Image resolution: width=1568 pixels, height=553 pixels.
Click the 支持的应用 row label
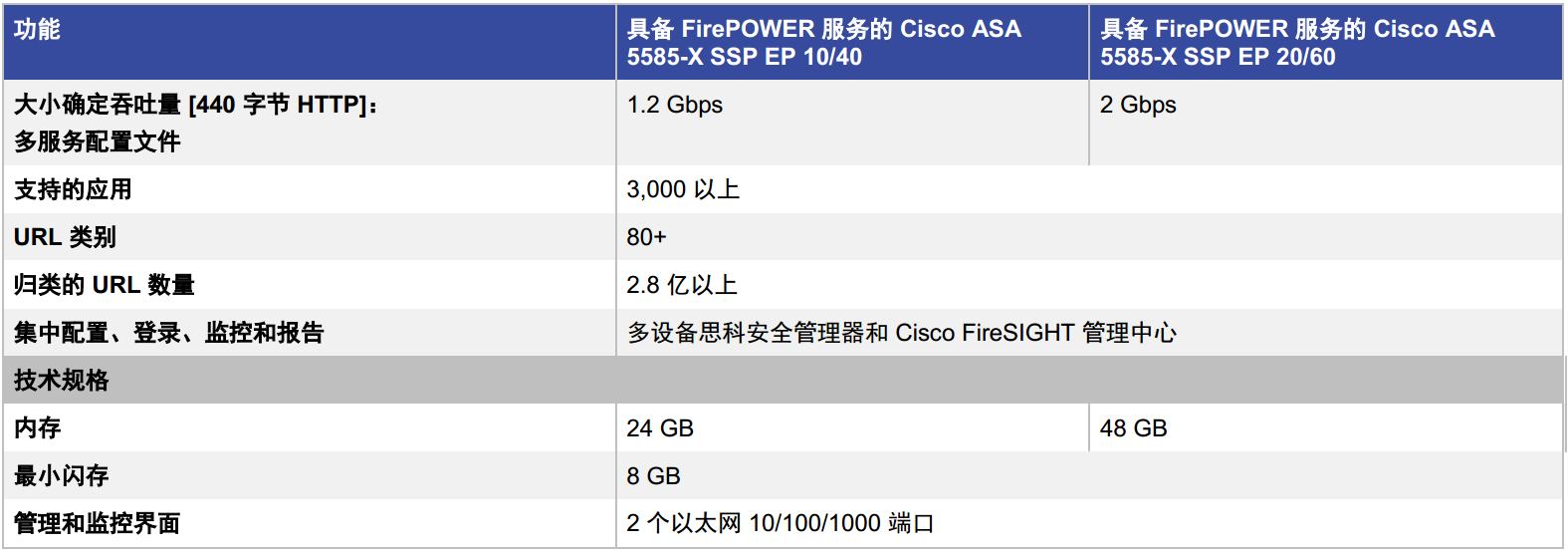point(310,189)
